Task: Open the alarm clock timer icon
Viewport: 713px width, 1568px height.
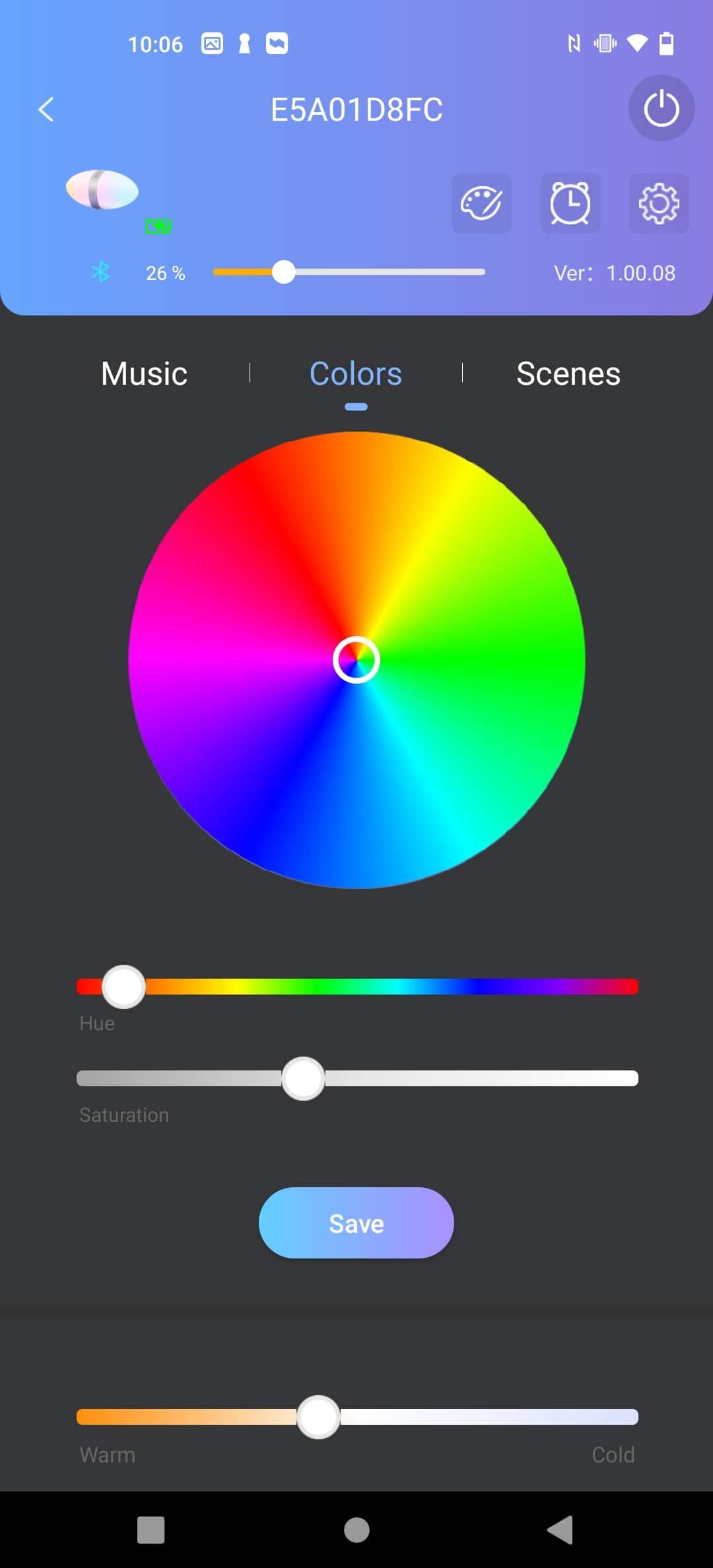Action: pos(570,203)
